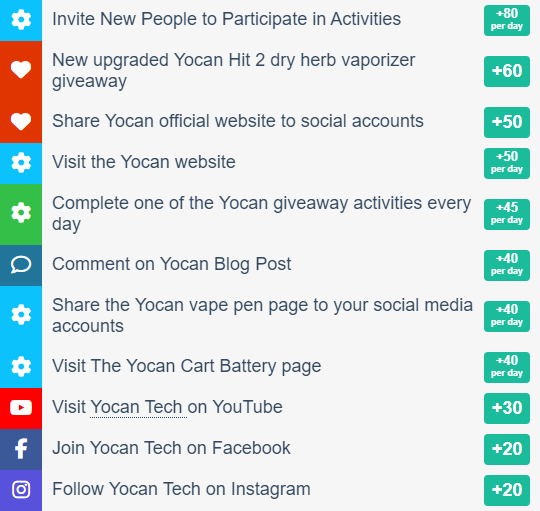The image size is (540, 511).
Task: Click the +80 per day badge
Action: point(507,20)
